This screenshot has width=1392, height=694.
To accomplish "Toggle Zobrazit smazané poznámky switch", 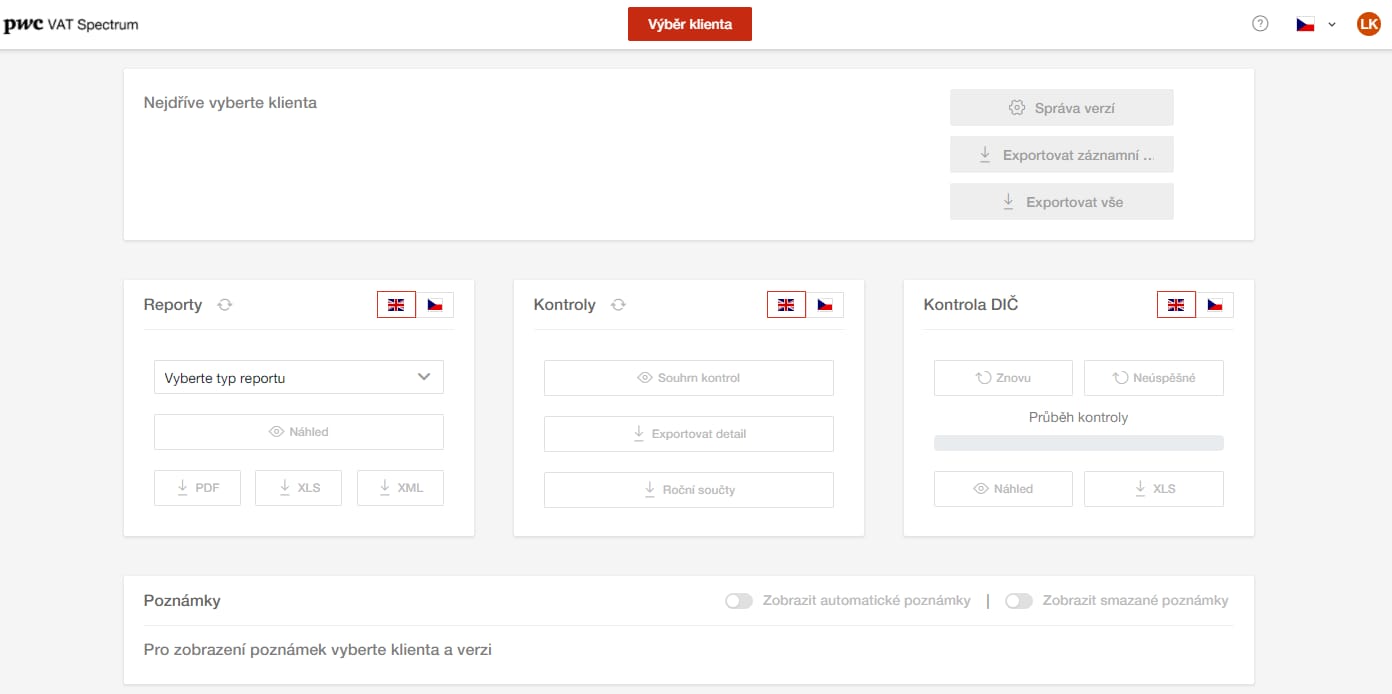I will pyautogui.click(x=1019, y=601).
